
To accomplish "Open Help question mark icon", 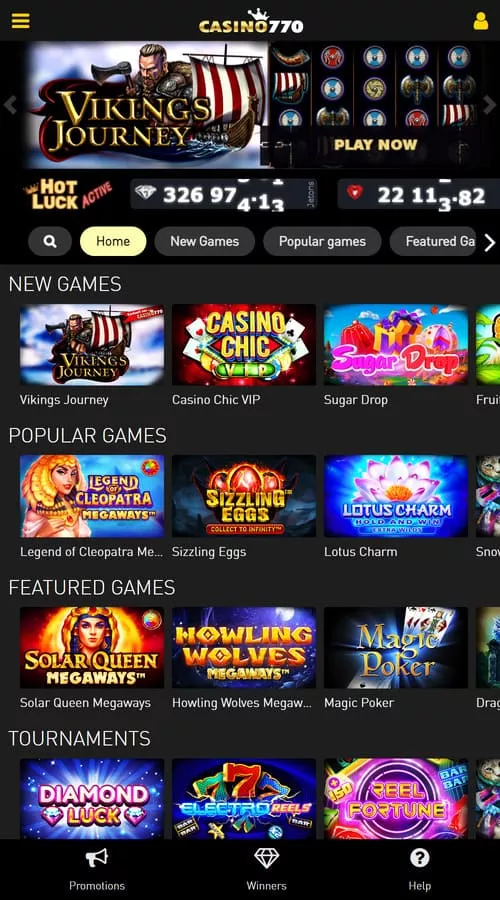I will click(x=420, y=859).
